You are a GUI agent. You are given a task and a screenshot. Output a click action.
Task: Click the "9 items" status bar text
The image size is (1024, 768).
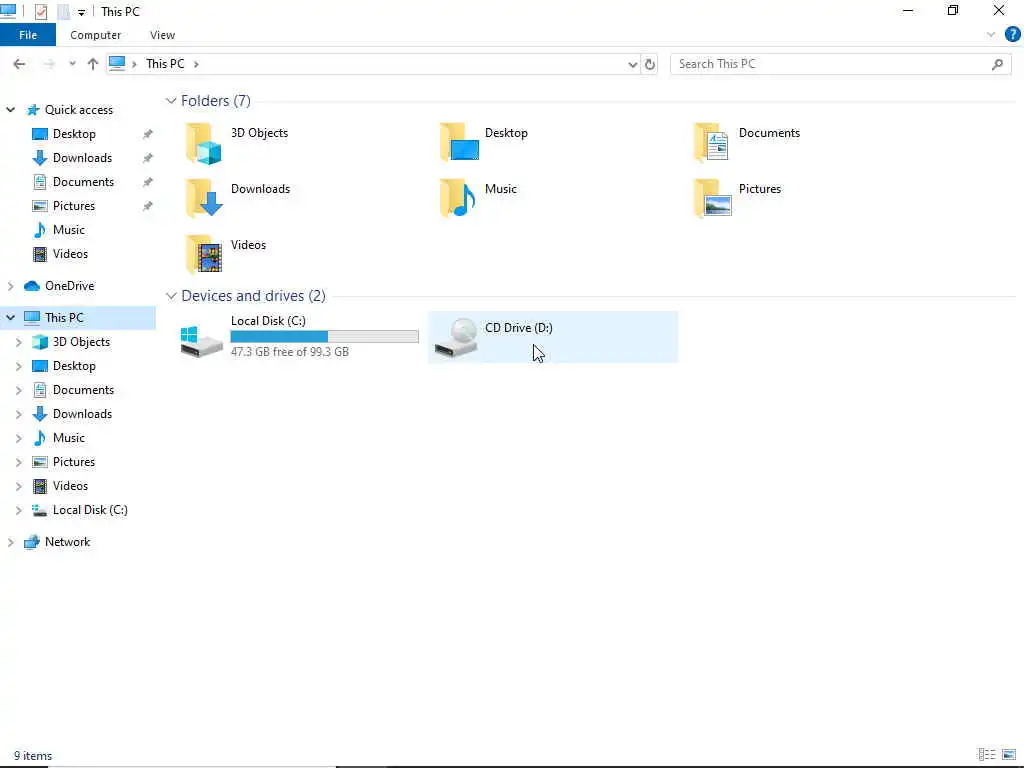point(33,756)
